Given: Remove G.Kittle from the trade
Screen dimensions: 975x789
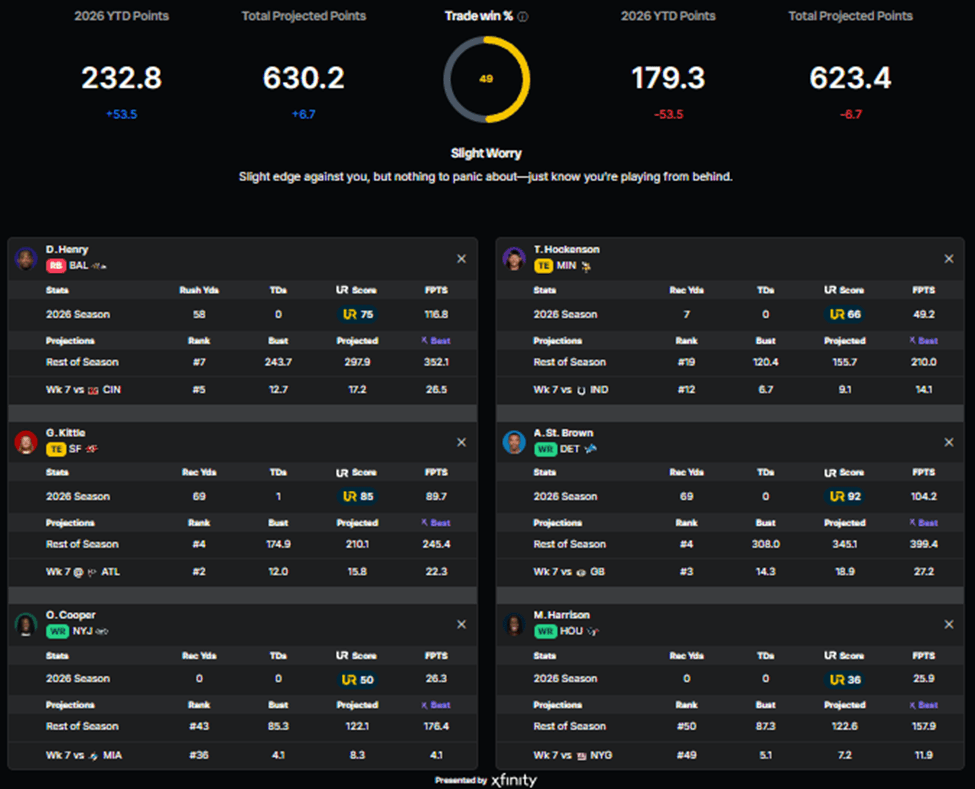Looking at the screenshot, I should pos(461,442).
